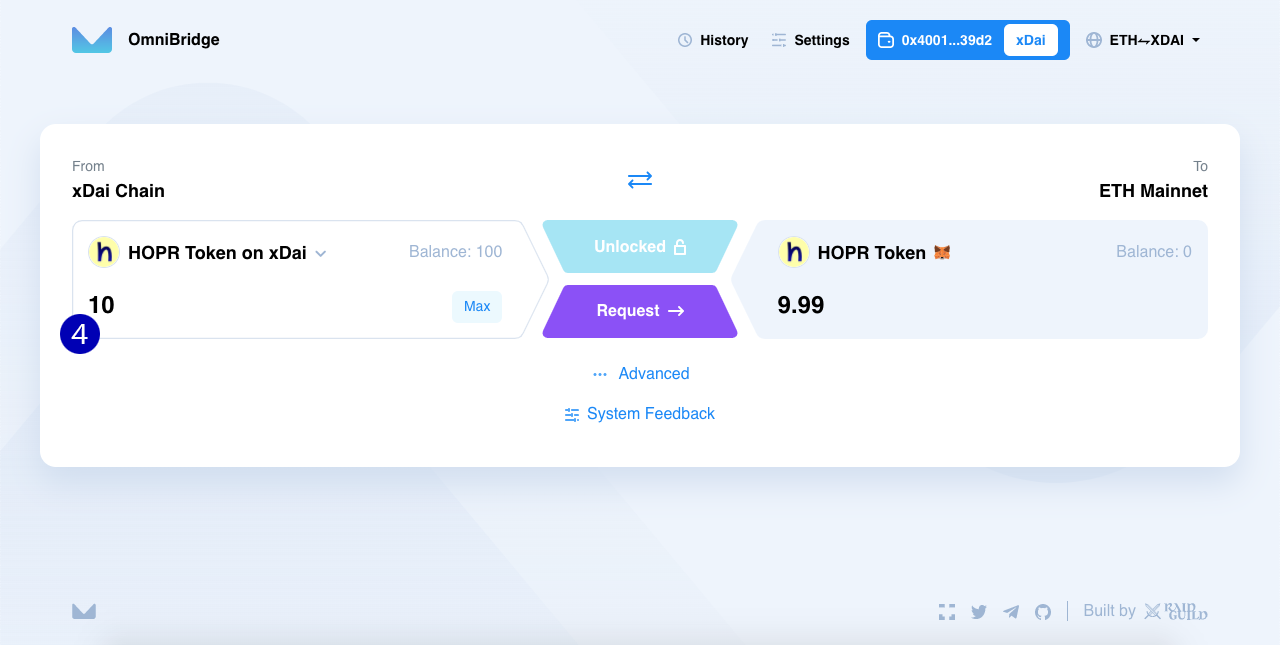Click the HOPR Token name on ETH Mainnet
This screenshot has width=1280, height=645.
872,253
